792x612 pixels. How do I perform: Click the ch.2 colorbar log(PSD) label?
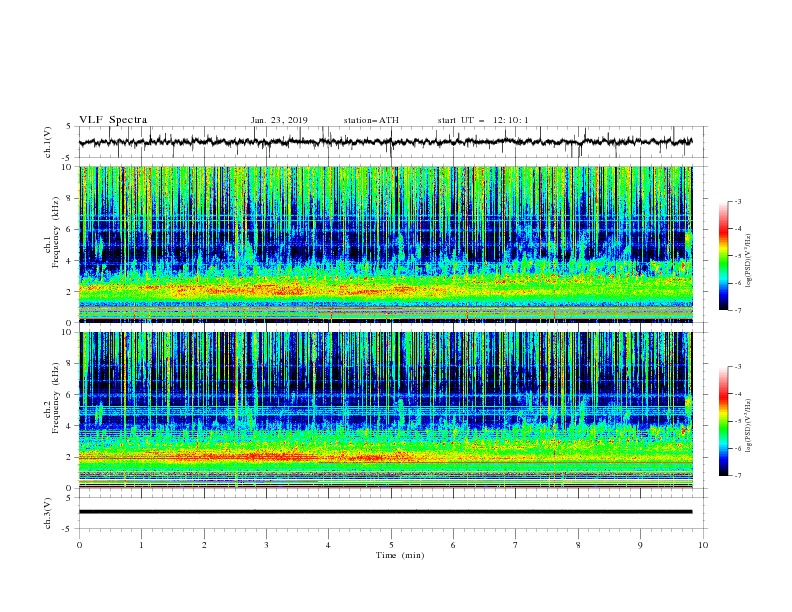tap(749, 425)
